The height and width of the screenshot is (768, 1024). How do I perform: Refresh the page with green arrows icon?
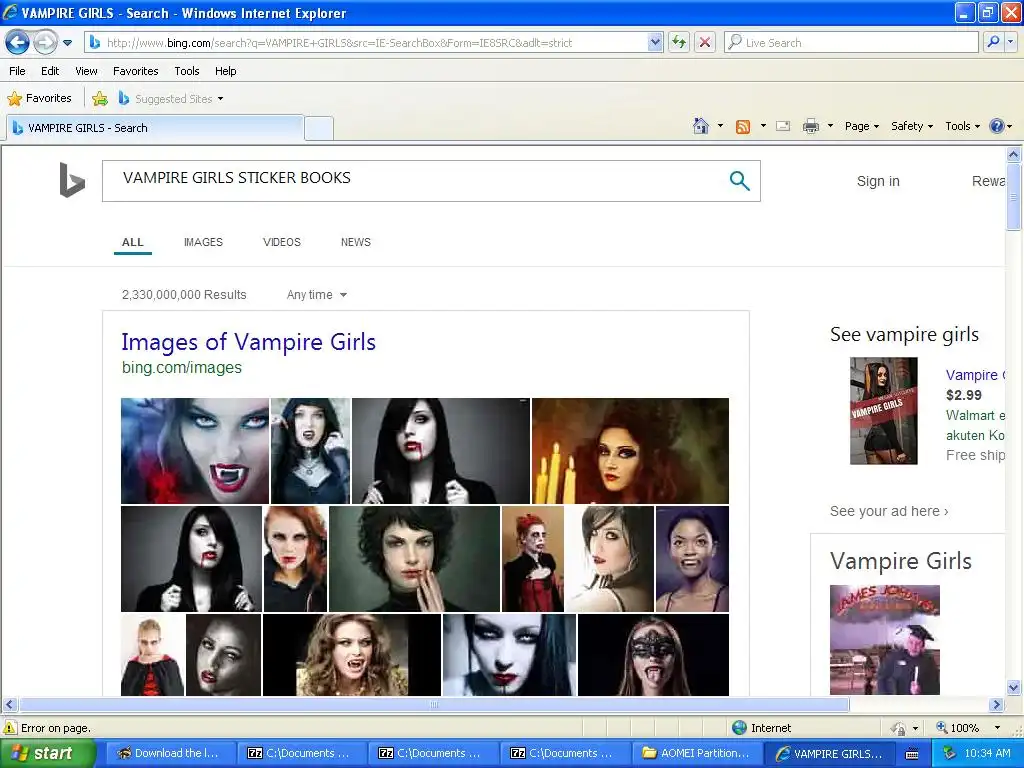(x=679, y=42)
